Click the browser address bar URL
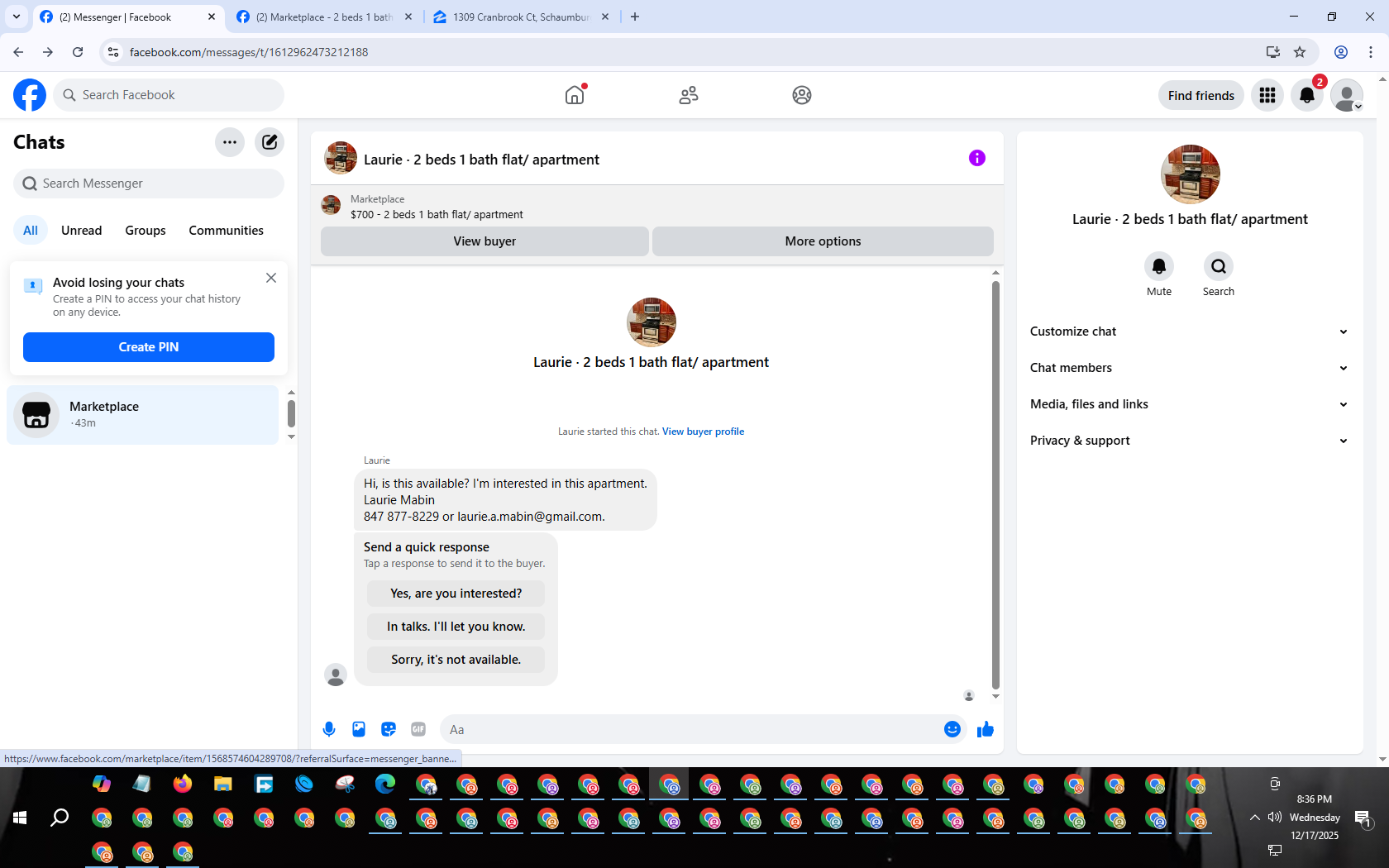Screen dimensions: 1389x868 [x=249, y=52]
